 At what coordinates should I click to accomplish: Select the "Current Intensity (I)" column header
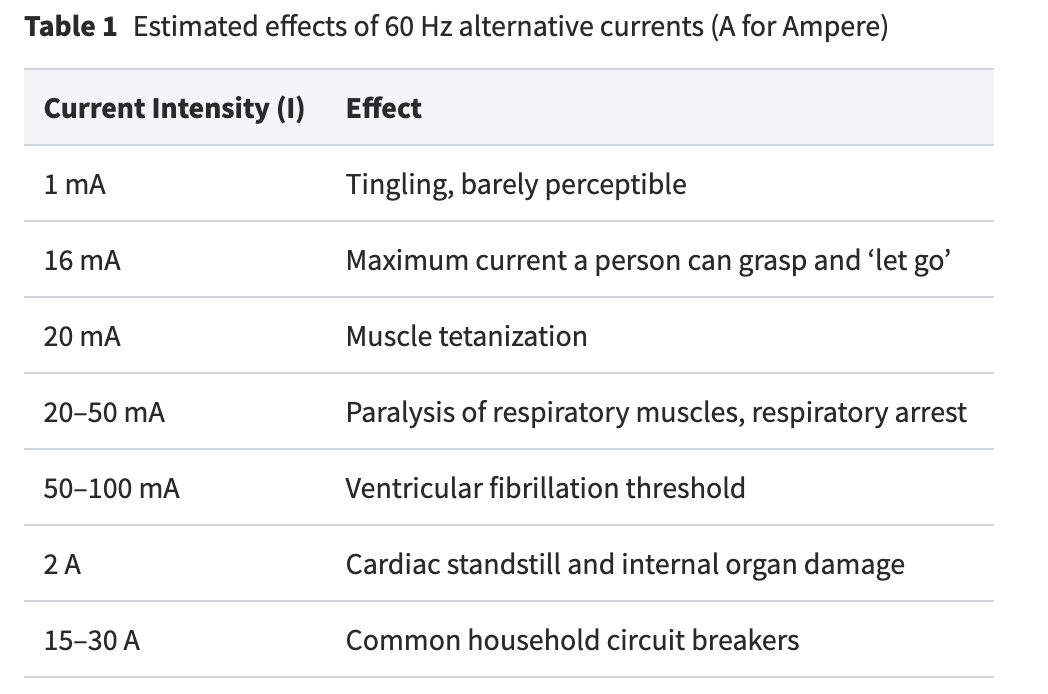174,108
